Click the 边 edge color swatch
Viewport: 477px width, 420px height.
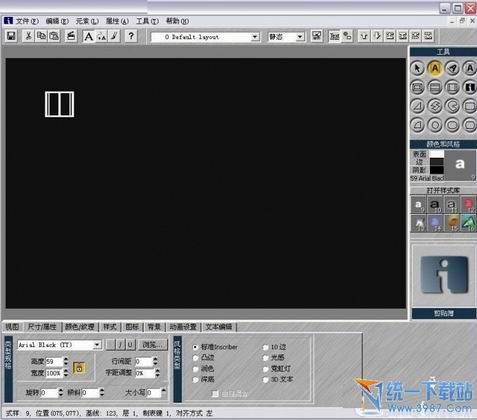[x=437, y=162]
